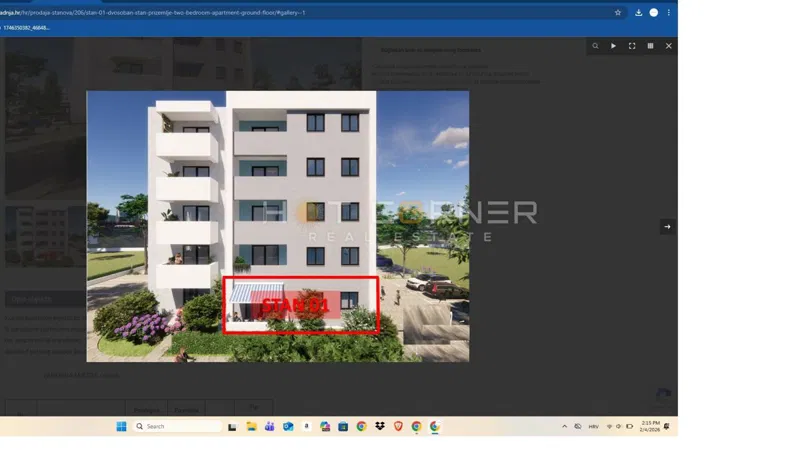Open the clock and date flyout
The width and height of the screenshot is (800, 450).
tap(650, 427)
